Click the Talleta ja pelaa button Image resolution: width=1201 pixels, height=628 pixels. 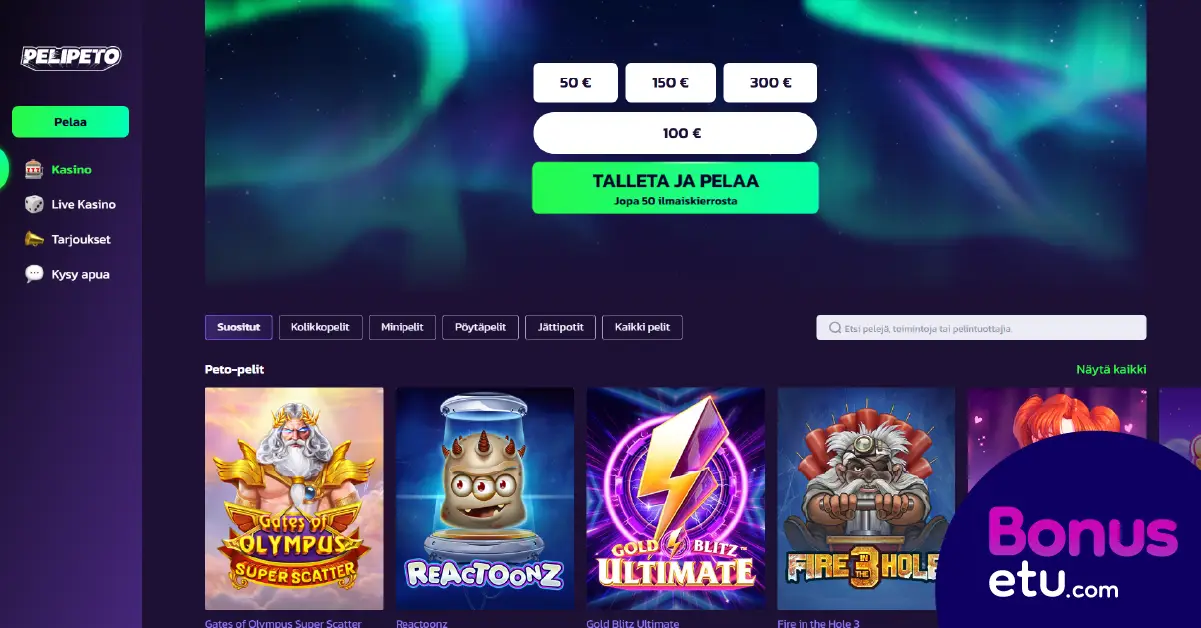[675, 188]
